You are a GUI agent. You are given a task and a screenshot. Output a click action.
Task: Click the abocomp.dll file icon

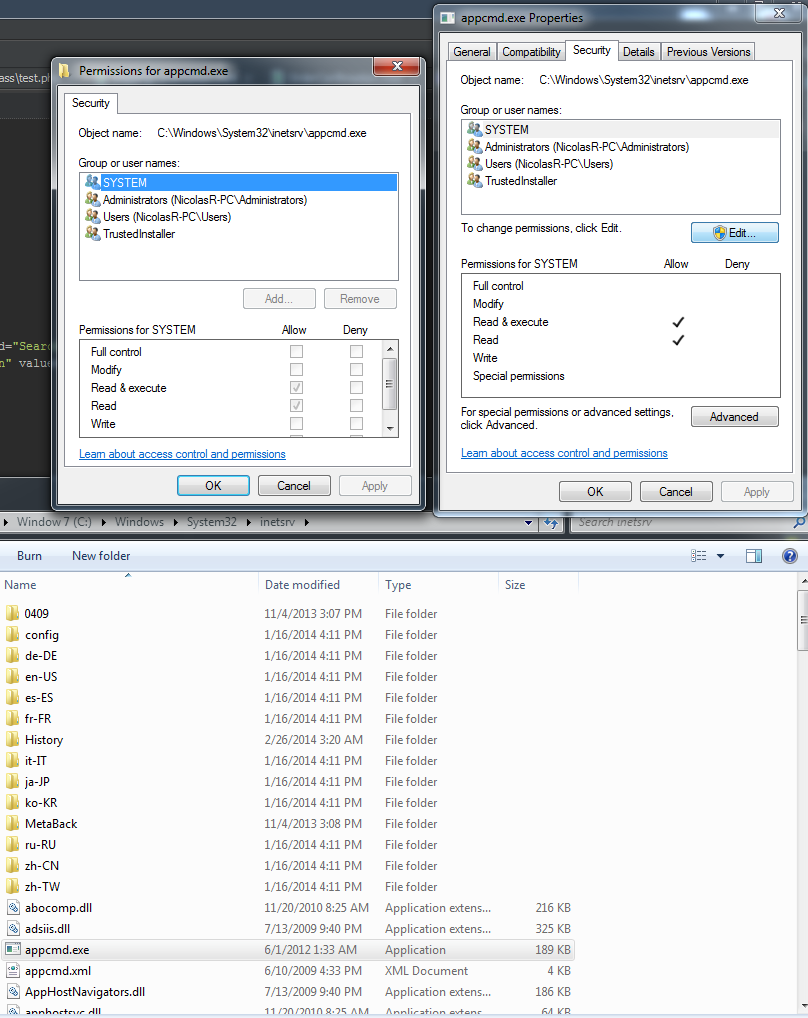point(13,908)
